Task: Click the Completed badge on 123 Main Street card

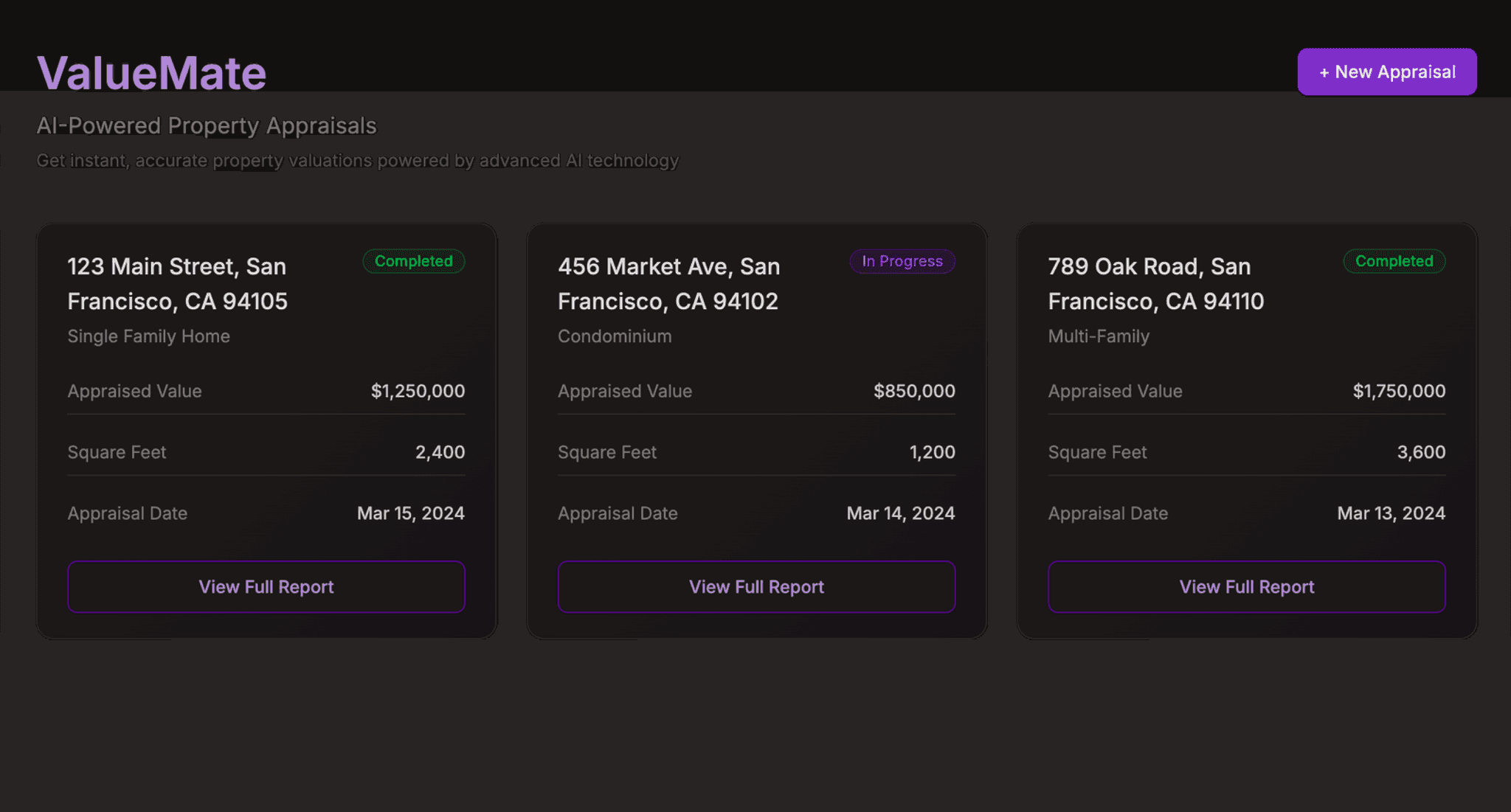Action: [x=413, y=261]
